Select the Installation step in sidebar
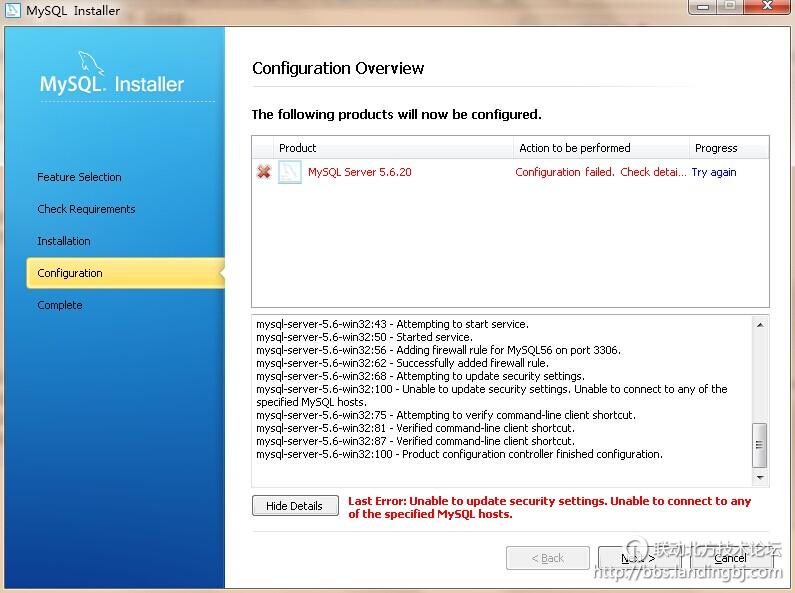The image size is (795, 593). 64,241
